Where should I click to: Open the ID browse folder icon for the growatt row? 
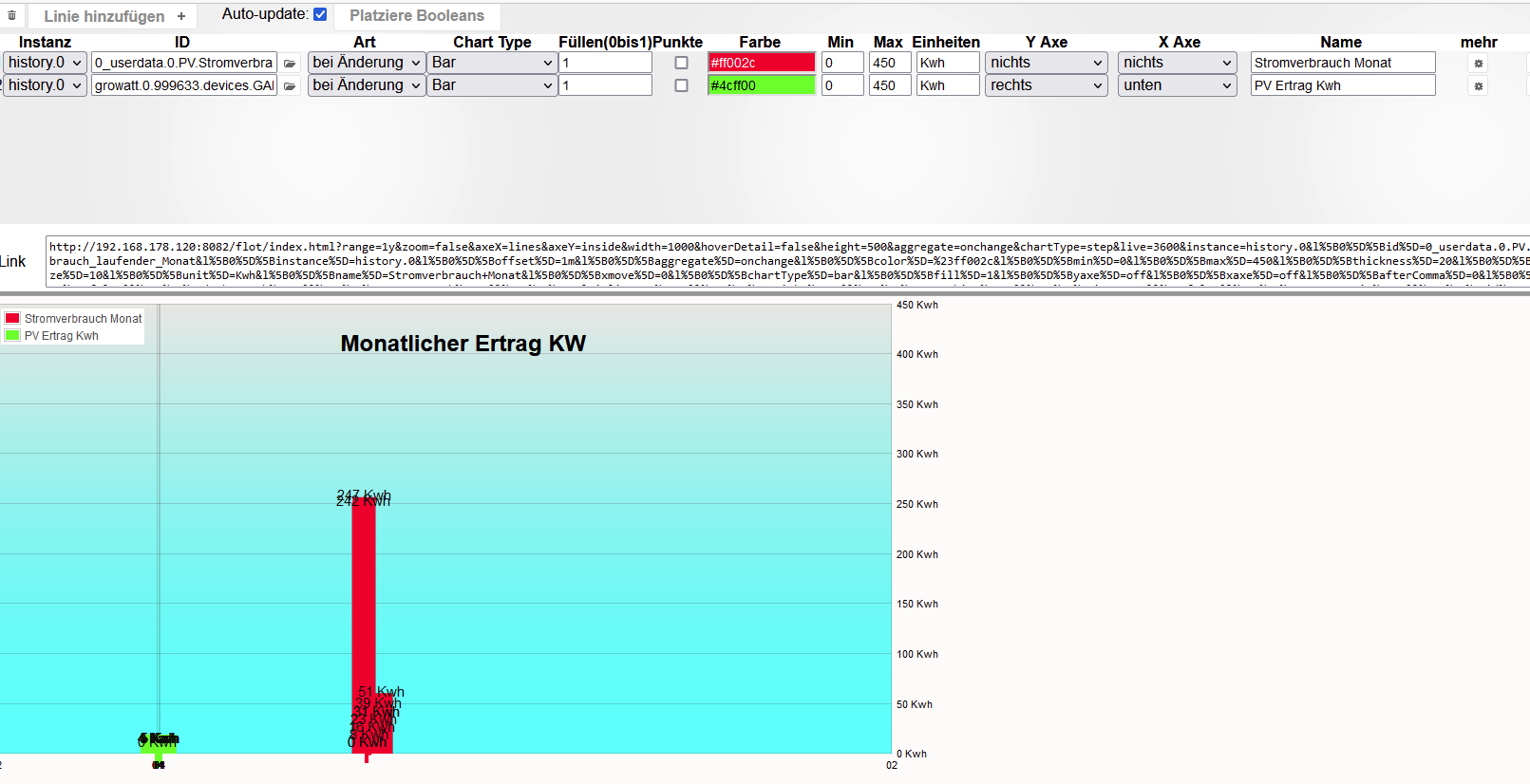coord(290,86)
